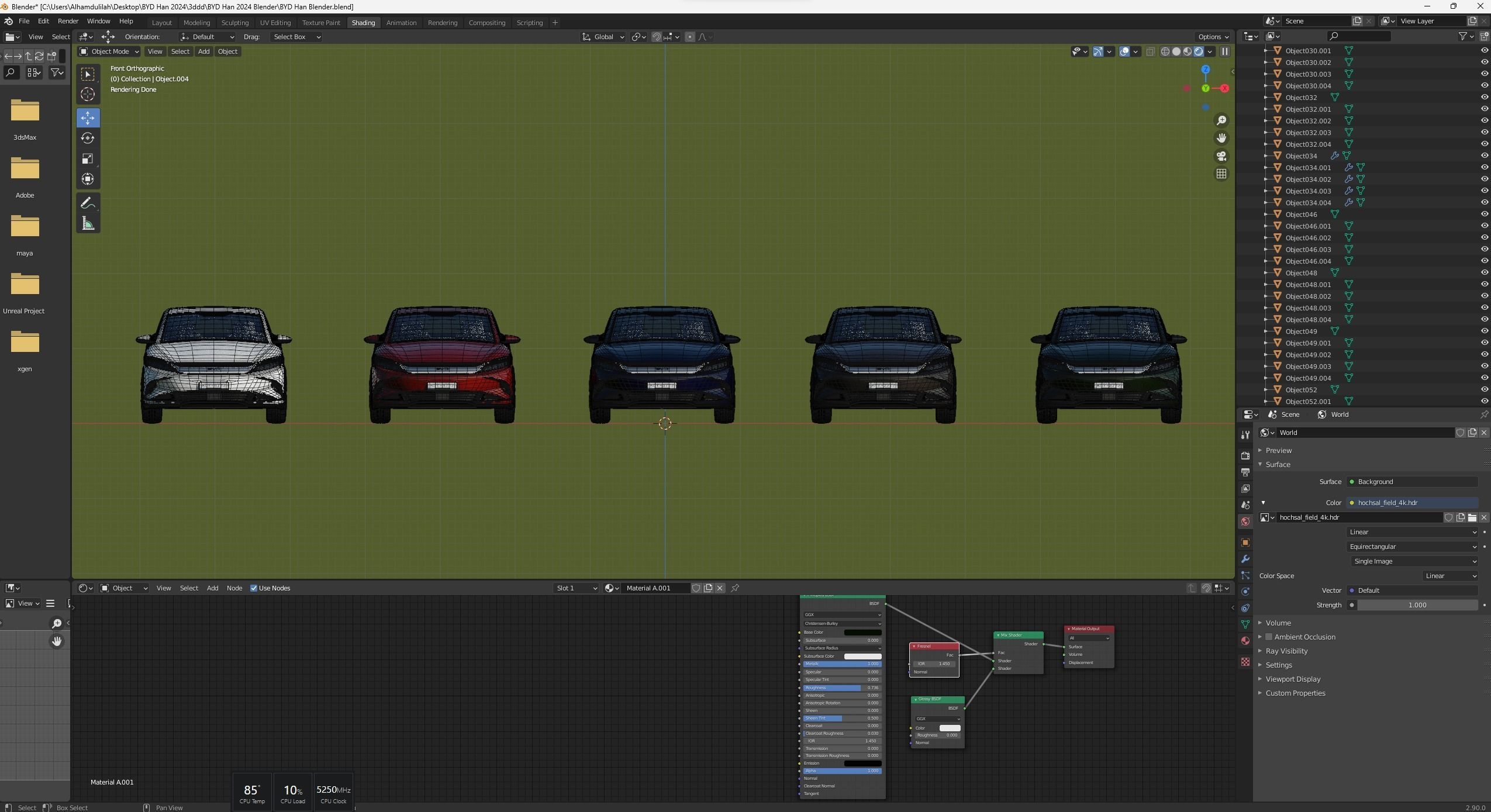The width and height of the screenshot is (1491, 812).
Task: Click the Vector Default button
Action: (1412, 590)
